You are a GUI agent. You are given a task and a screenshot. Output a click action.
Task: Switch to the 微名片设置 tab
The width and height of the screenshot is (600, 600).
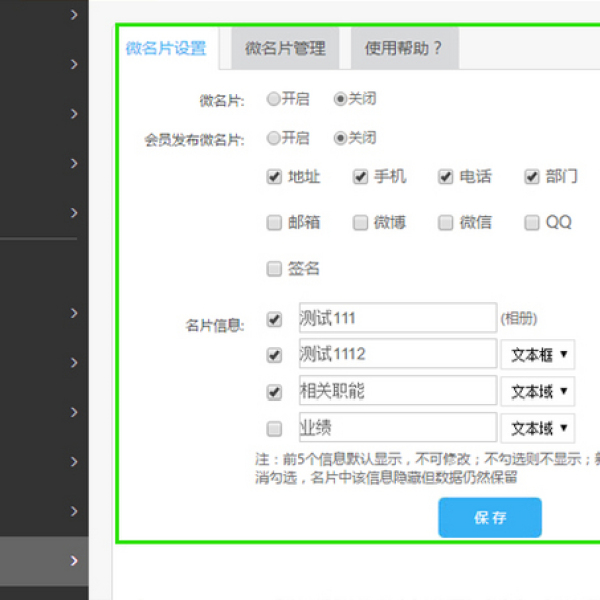[166, 48]
